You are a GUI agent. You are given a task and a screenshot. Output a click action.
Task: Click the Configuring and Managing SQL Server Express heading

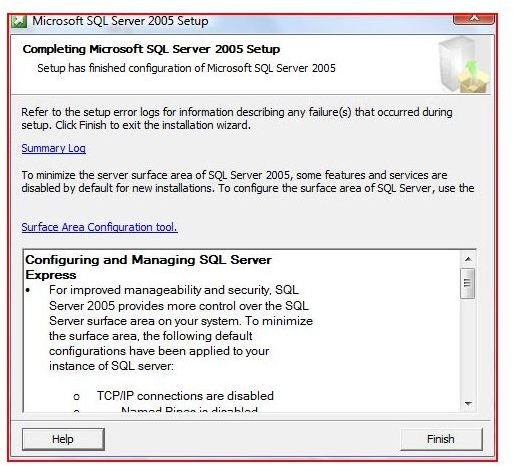(x=148, y=267)
